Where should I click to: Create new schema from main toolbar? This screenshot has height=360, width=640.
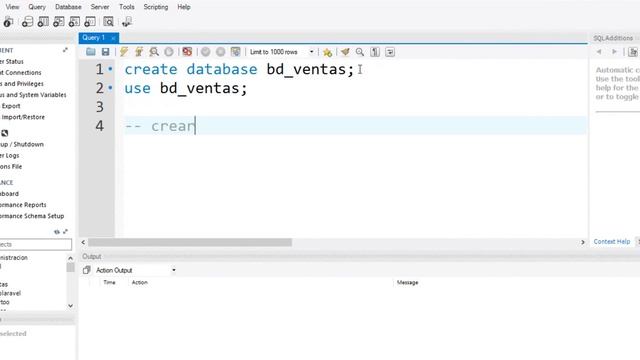[x=27, y=22]
